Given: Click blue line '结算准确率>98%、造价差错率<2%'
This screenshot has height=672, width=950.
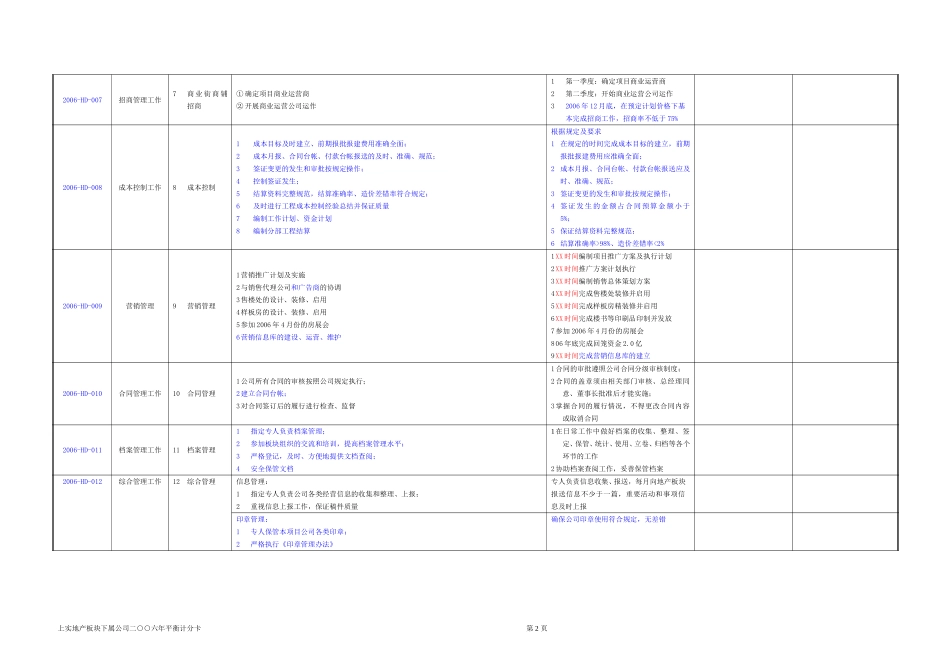Looking at the screenshot, I should 613,244.
